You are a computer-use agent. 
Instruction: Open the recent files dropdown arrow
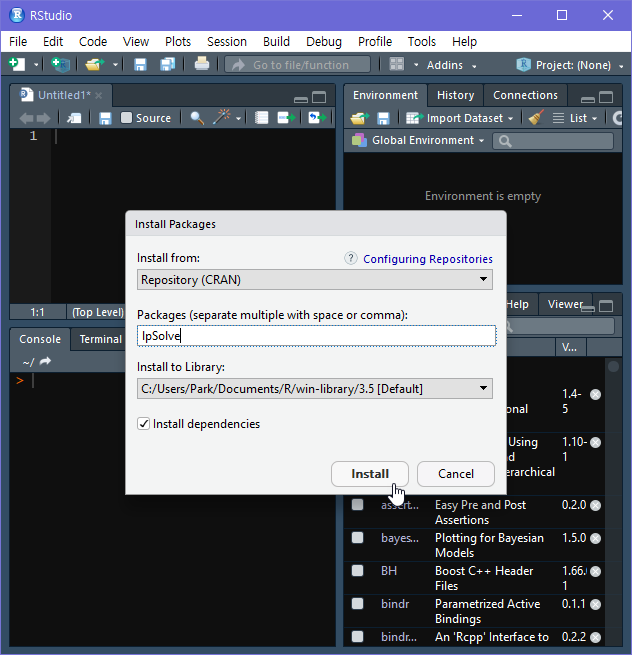(115, 65)
